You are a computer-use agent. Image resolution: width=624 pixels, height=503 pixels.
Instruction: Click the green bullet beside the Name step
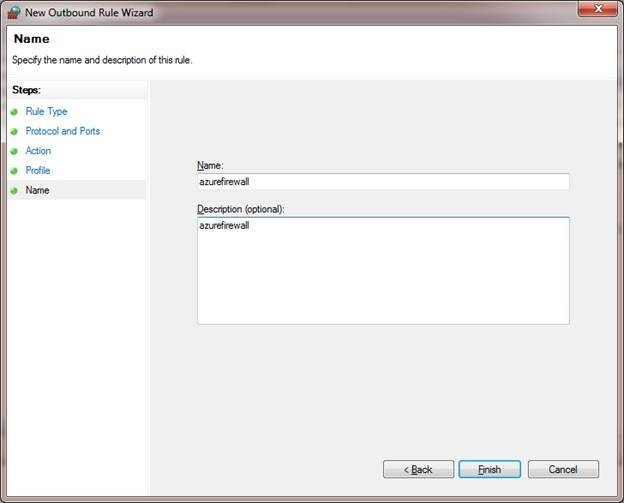(x=14, y=190)
